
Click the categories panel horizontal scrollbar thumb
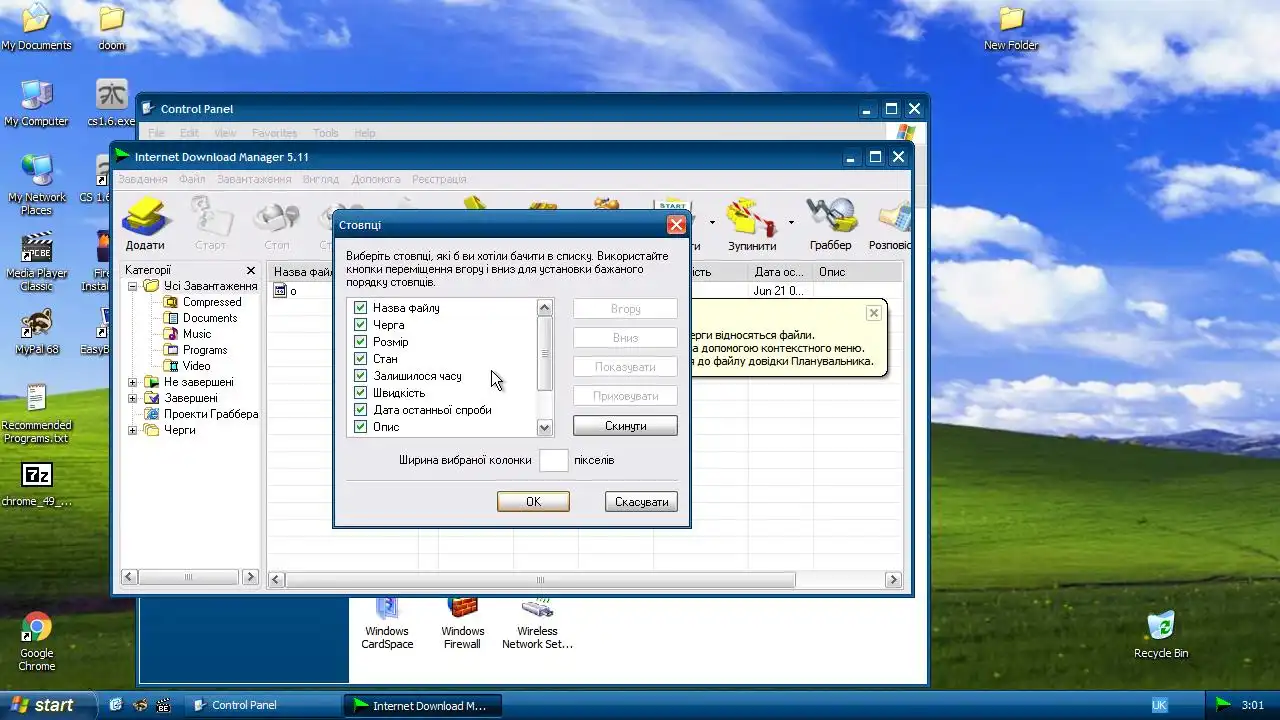189,577
